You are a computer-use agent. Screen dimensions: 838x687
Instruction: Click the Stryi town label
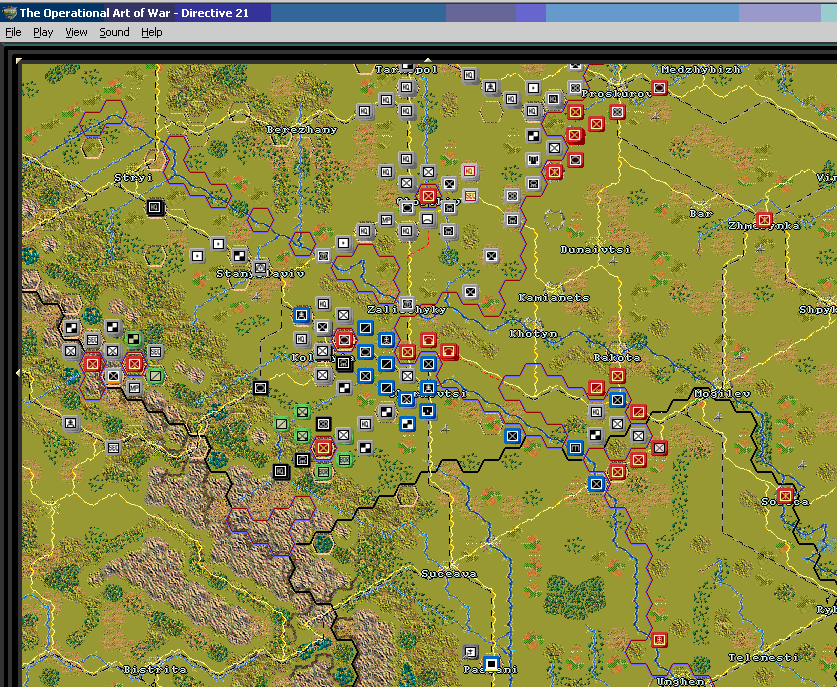133,177
